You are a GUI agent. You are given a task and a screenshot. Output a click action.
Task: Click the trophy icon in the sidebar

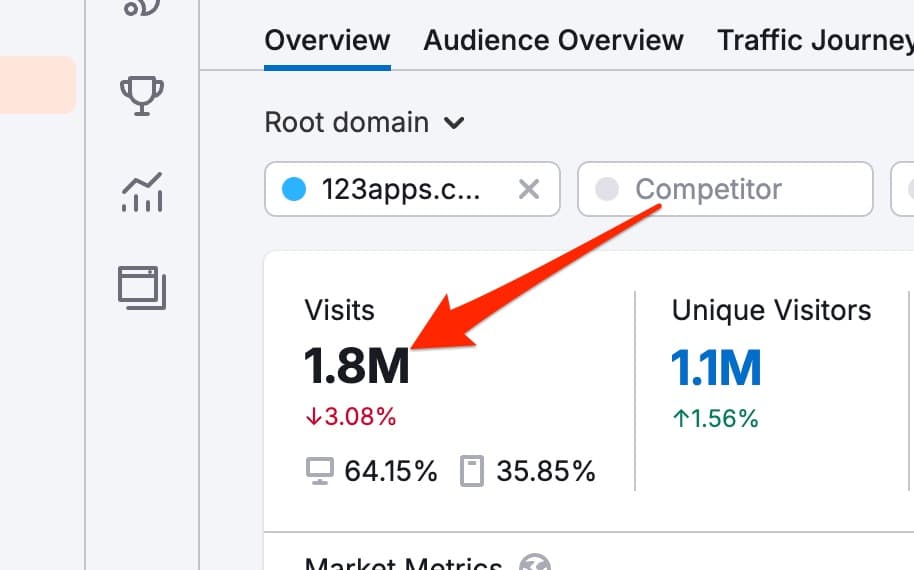coord(142,96)
